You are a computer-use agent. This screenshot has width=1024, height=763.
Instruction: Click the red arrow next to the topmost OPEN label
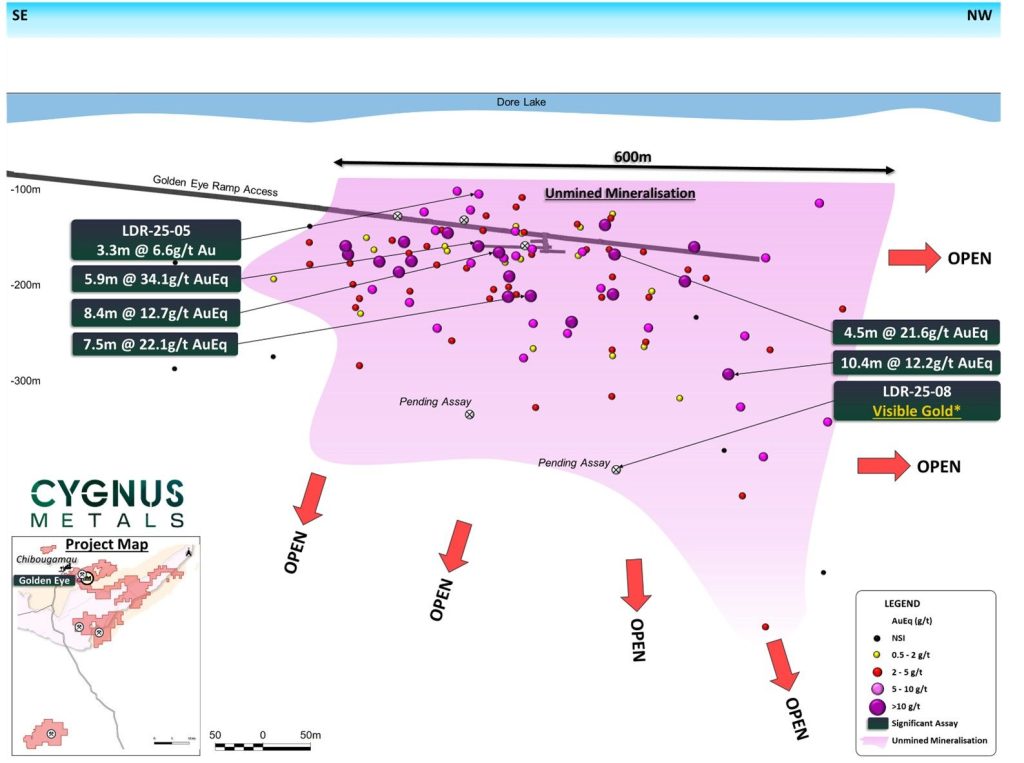tap(913, 258)
